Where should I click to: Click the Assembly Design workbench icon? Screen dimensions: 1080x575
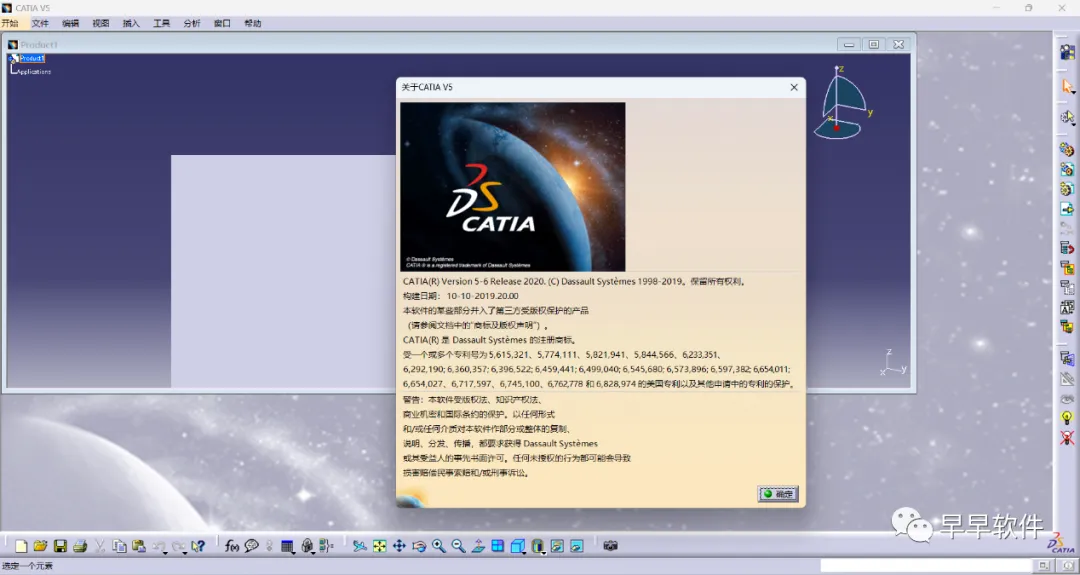coord(1067,52)
